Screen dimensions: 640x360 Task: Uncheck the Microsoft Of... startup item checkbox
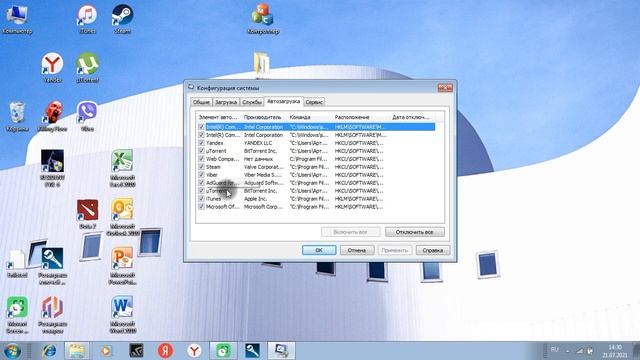coord(201,207)
